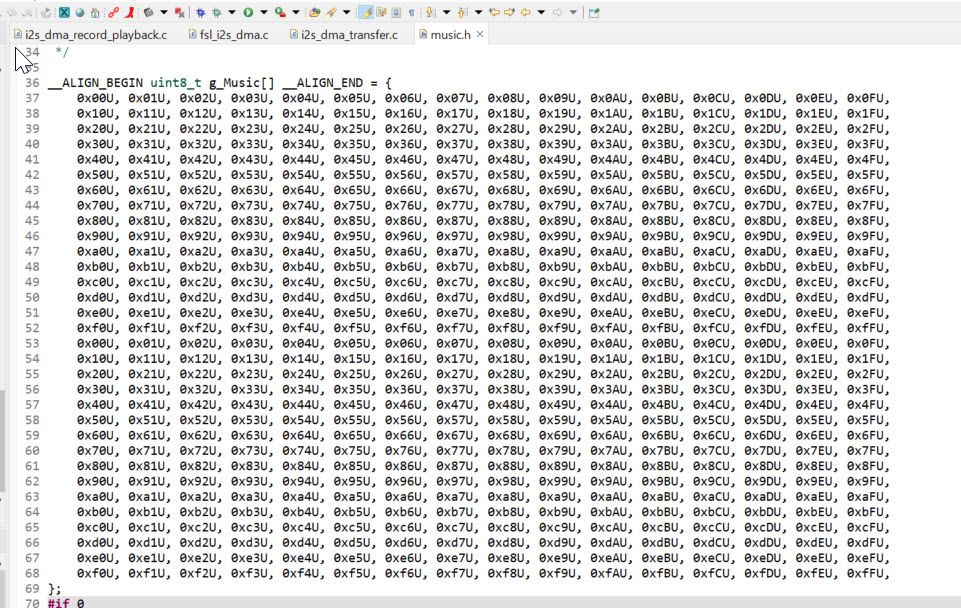Click the red boot icon in the toolbar

tap(129, 12)
